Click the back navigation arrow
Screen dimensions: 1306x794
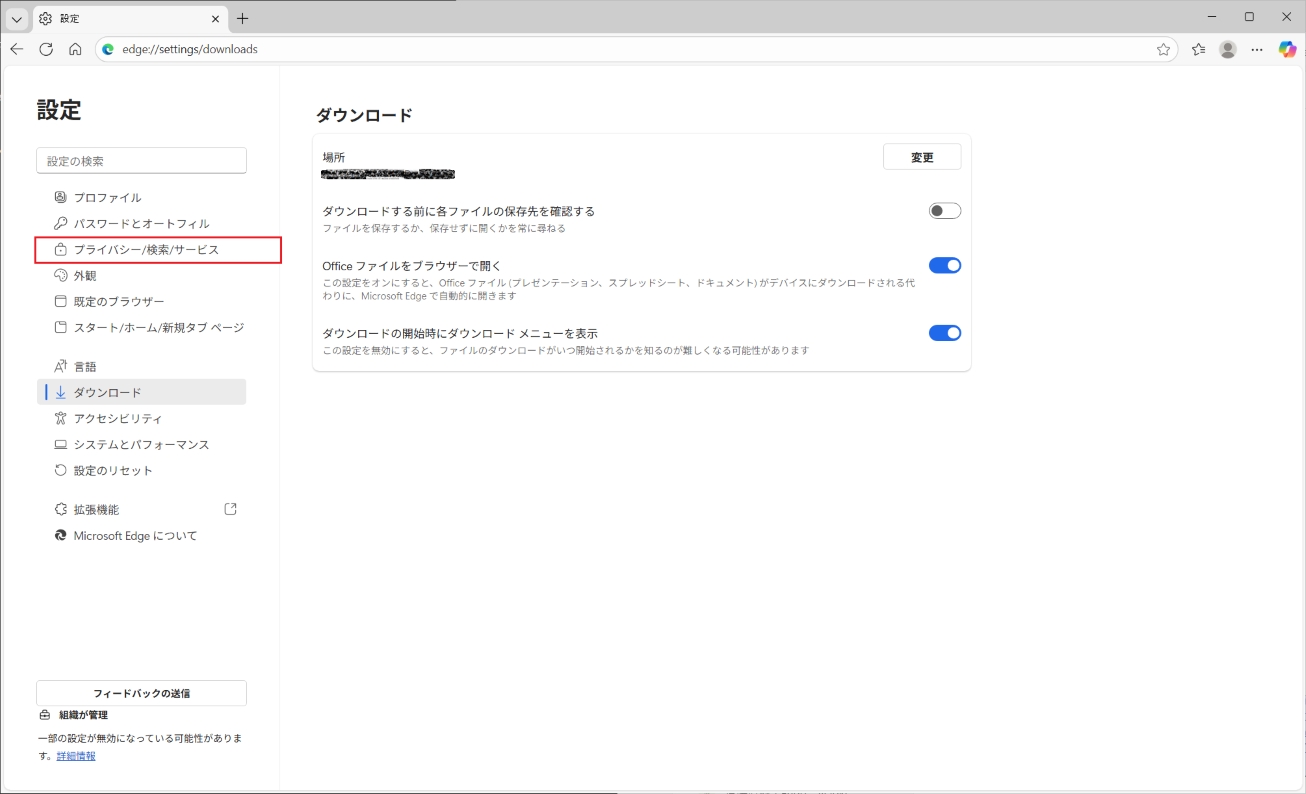(17, 49)
